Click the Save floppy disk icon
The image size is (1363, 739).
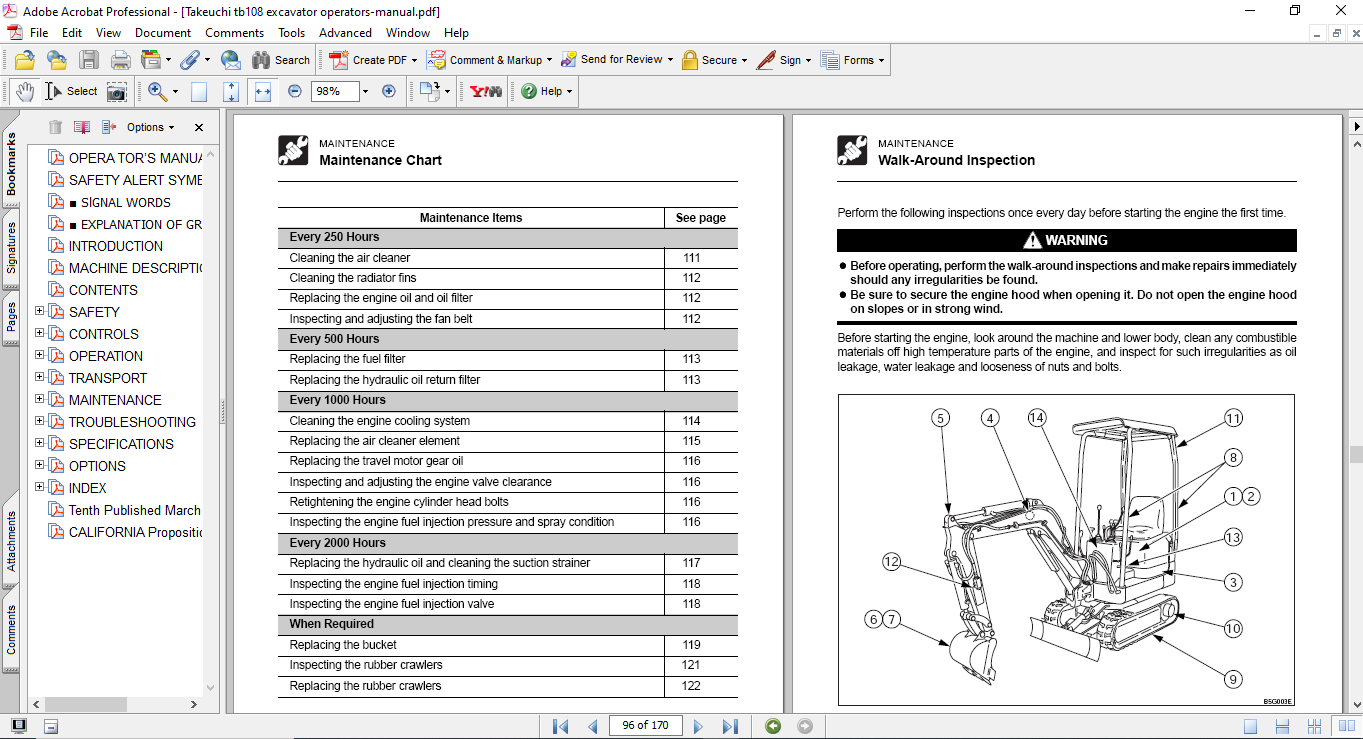pos(89,60)
